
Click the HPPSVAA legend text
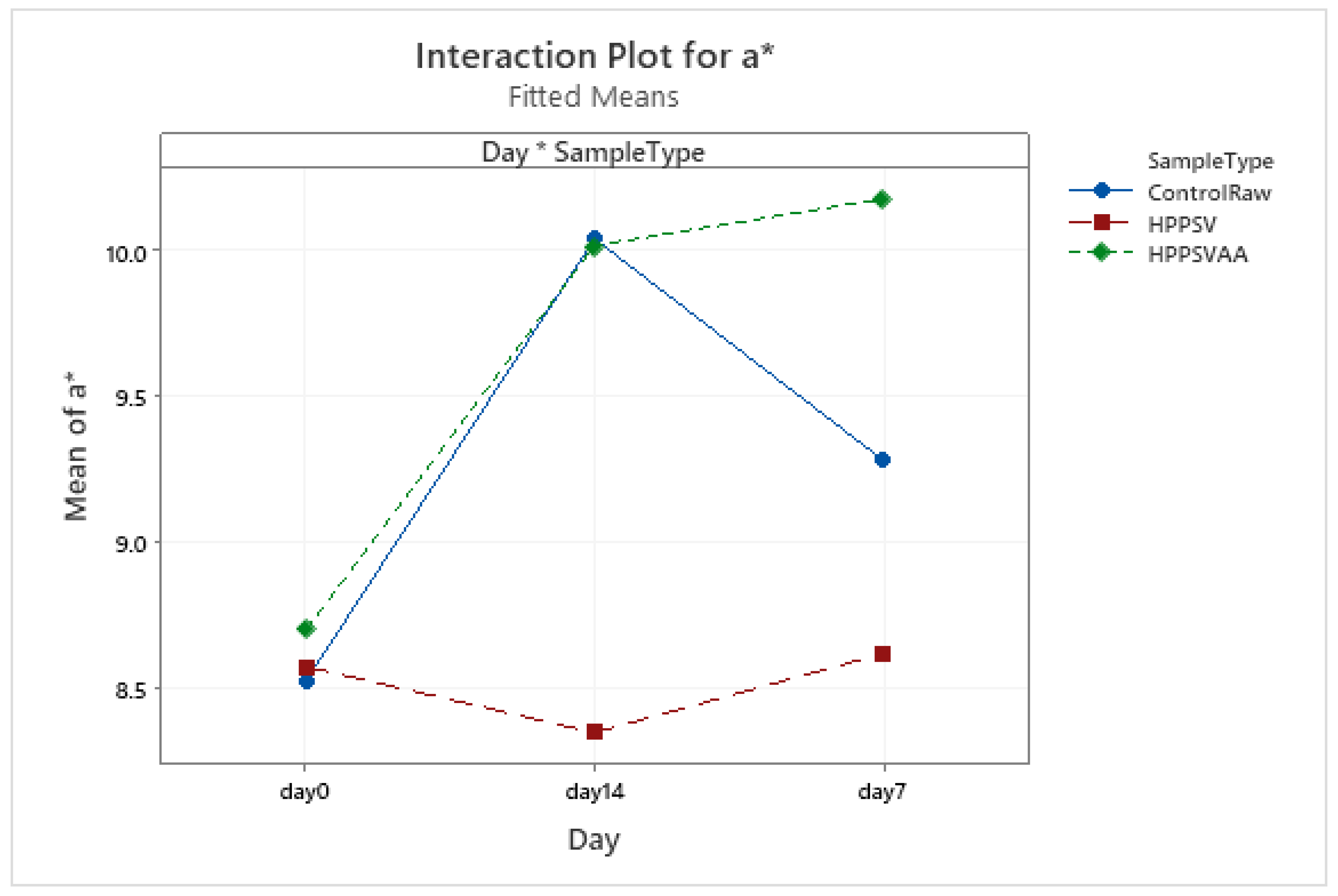pos(1197,254)
